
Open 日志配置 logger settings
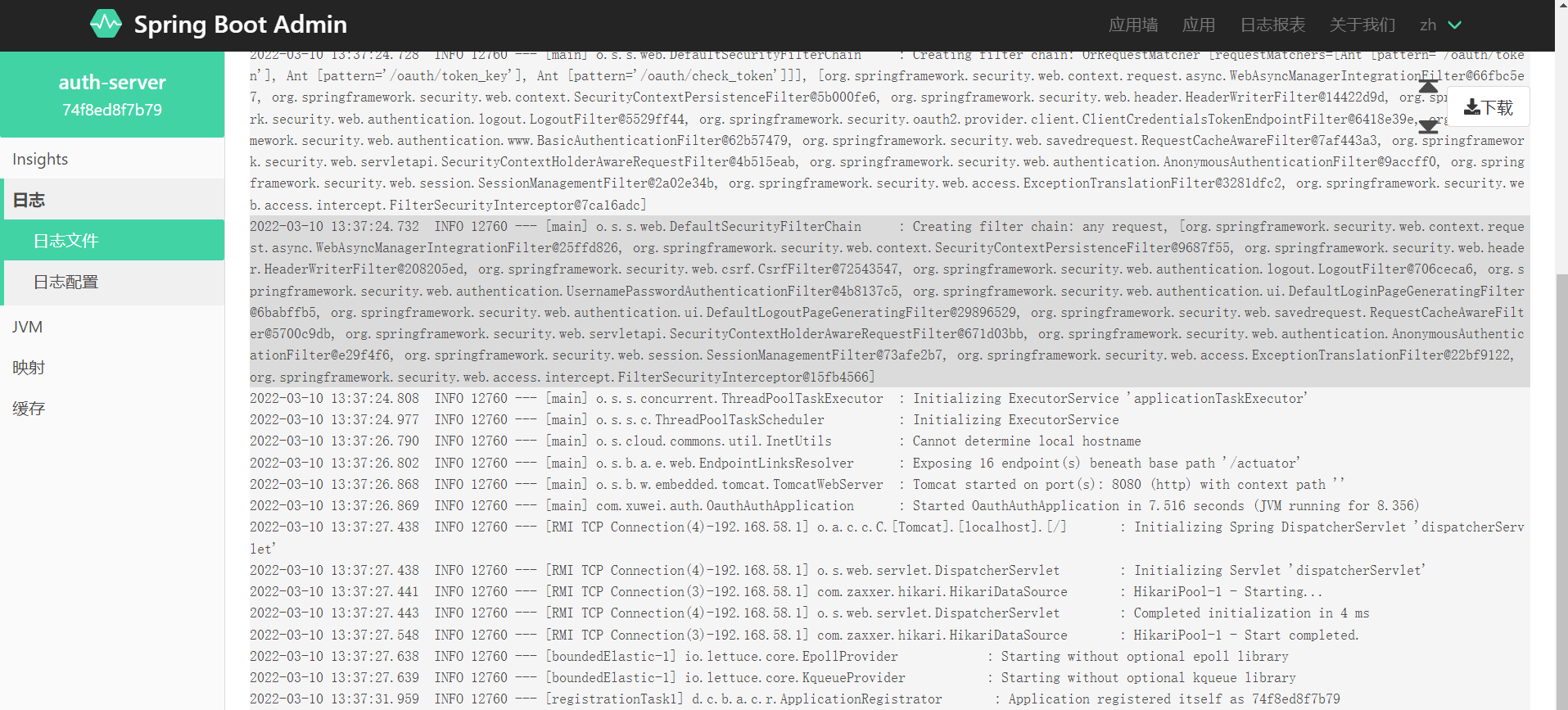pos(114,282)
